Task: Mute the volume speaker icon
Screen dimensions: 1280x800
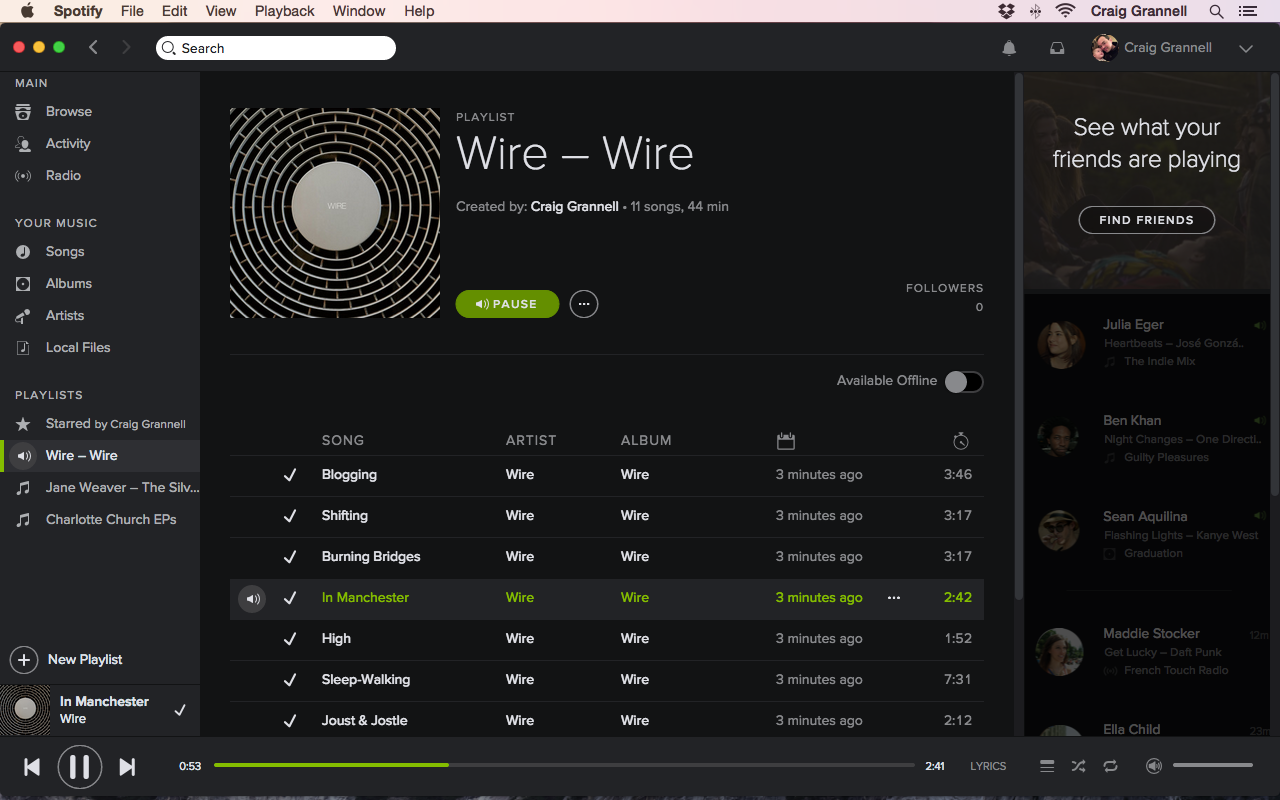Action: pos(1154,766)
